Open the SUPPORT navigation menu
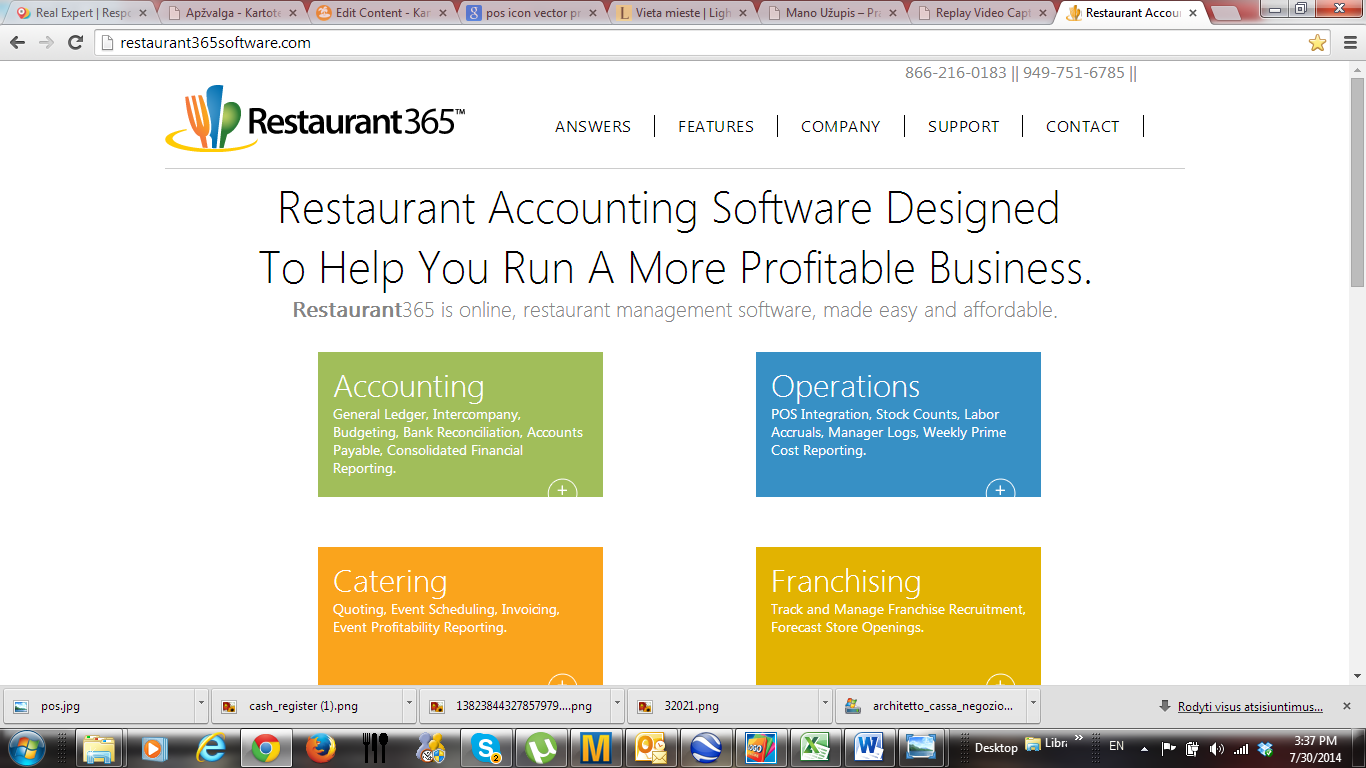This screenshot has height=768, width=1366. point(963,126)
